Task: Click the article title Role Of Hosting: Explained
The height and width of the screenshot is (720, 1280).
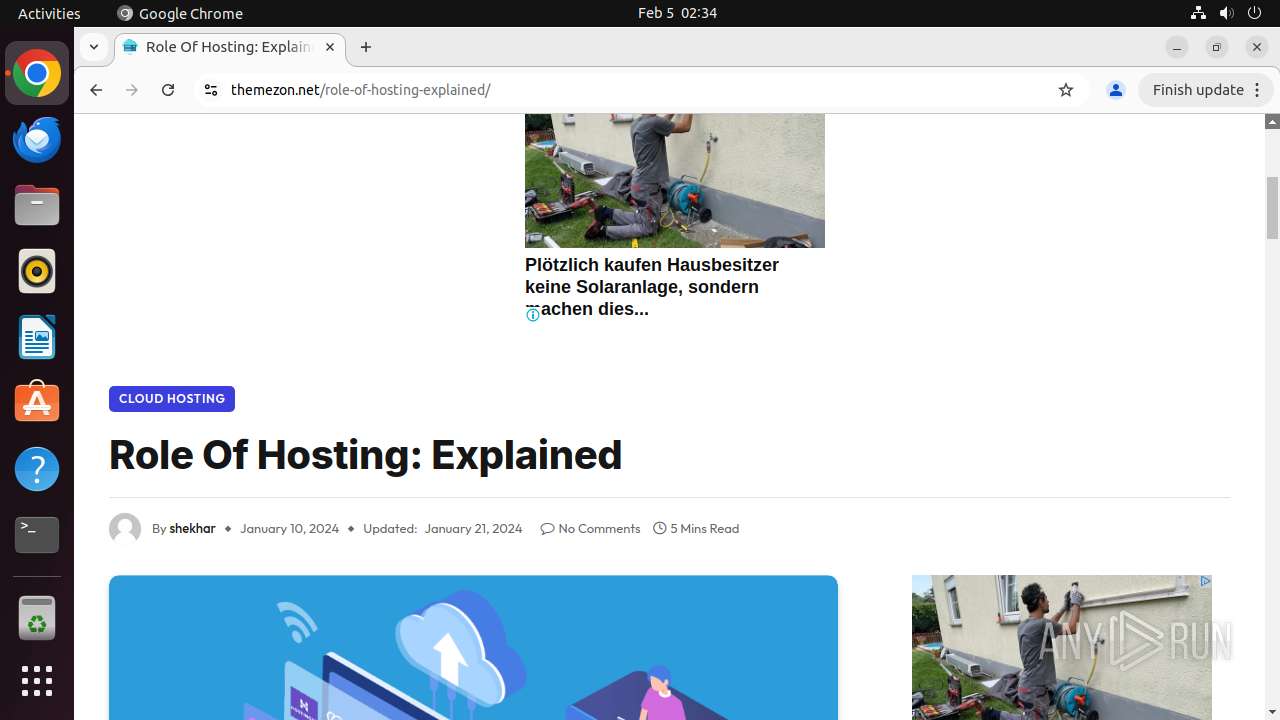Action: pyautogui.click(x=365, y=455)
